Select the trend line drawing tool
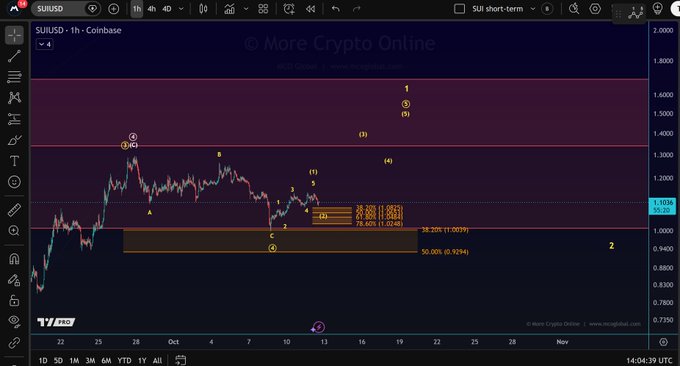 click(x=14, y=56)
